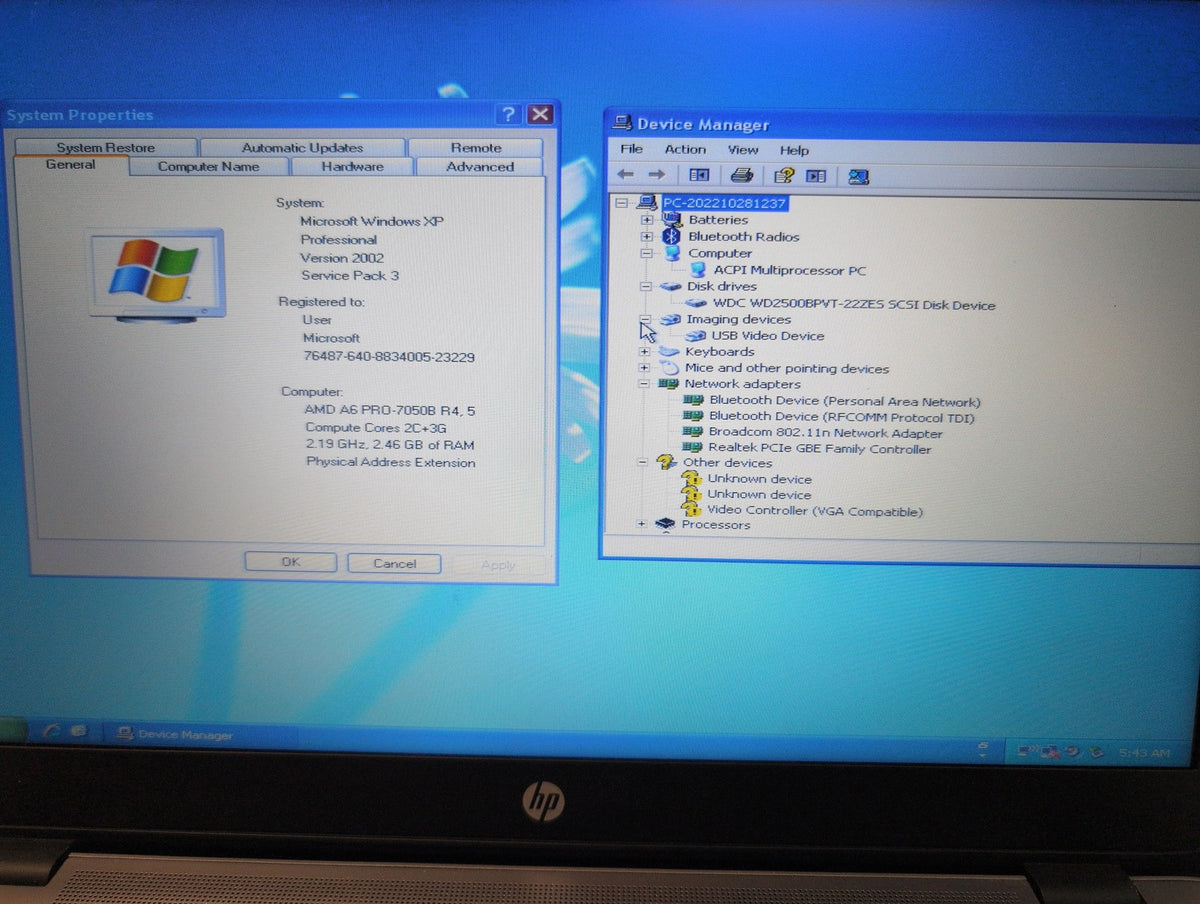Screen dimensions: 1200x904
Task: Switch to the System Restore tab
Action: [106, 147]
